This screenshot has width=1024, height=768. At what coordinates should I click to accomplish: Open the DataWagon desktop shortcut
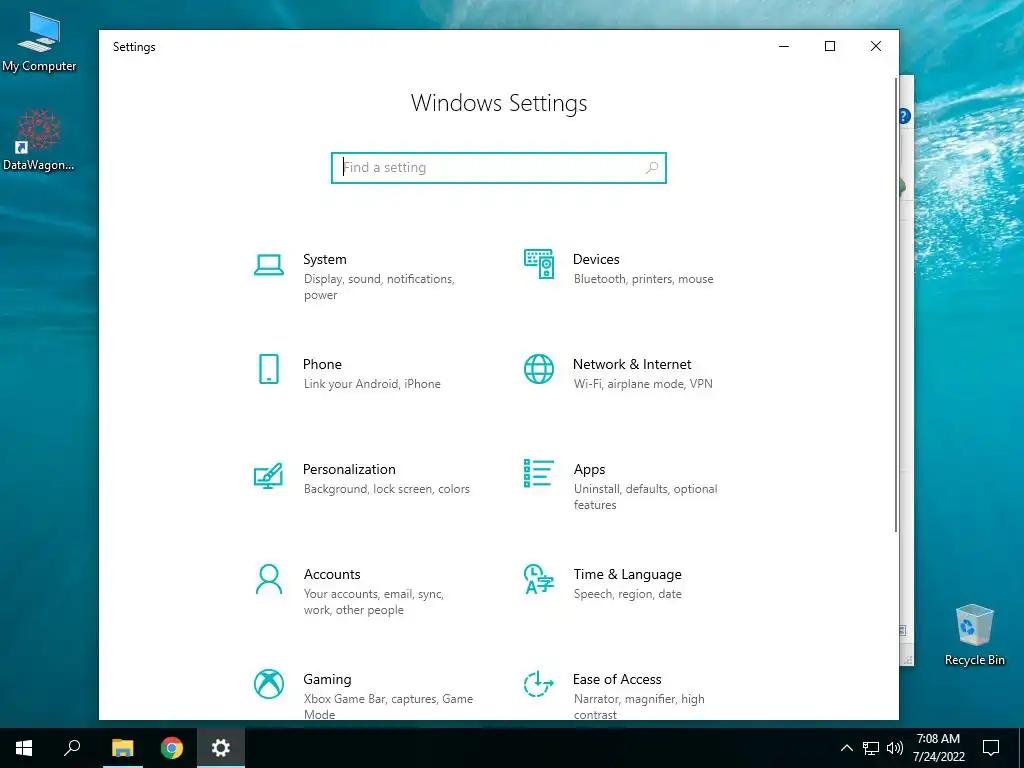[39, 140]
